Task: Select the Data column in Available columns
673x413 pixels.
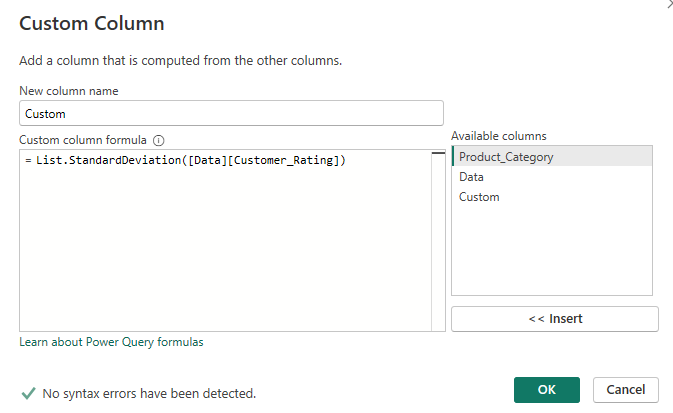Action: pyautogui.click(x=471, y=177)
